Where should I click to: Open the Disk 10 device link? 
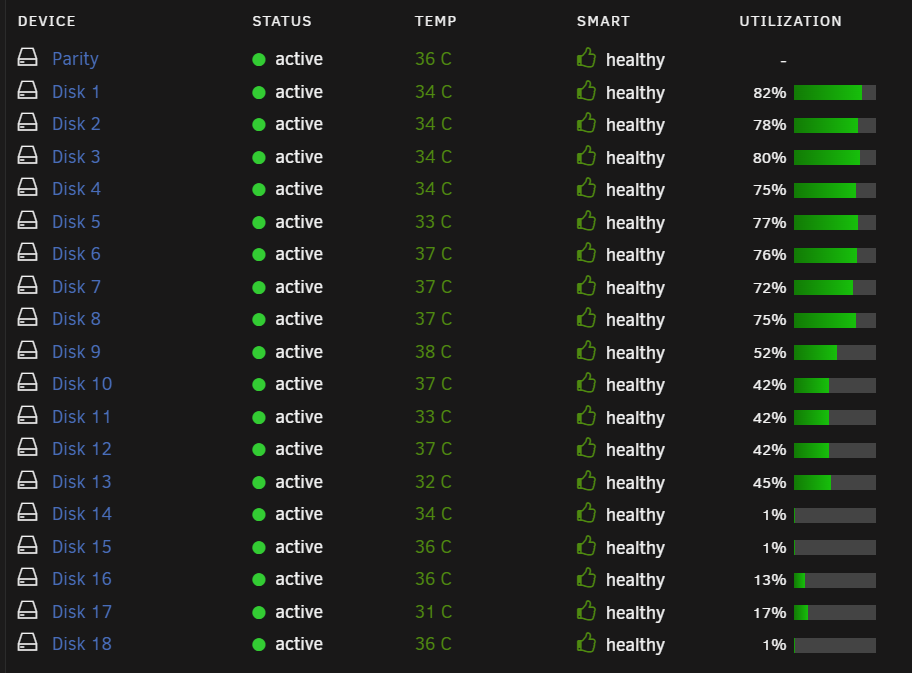pos(82,384)
